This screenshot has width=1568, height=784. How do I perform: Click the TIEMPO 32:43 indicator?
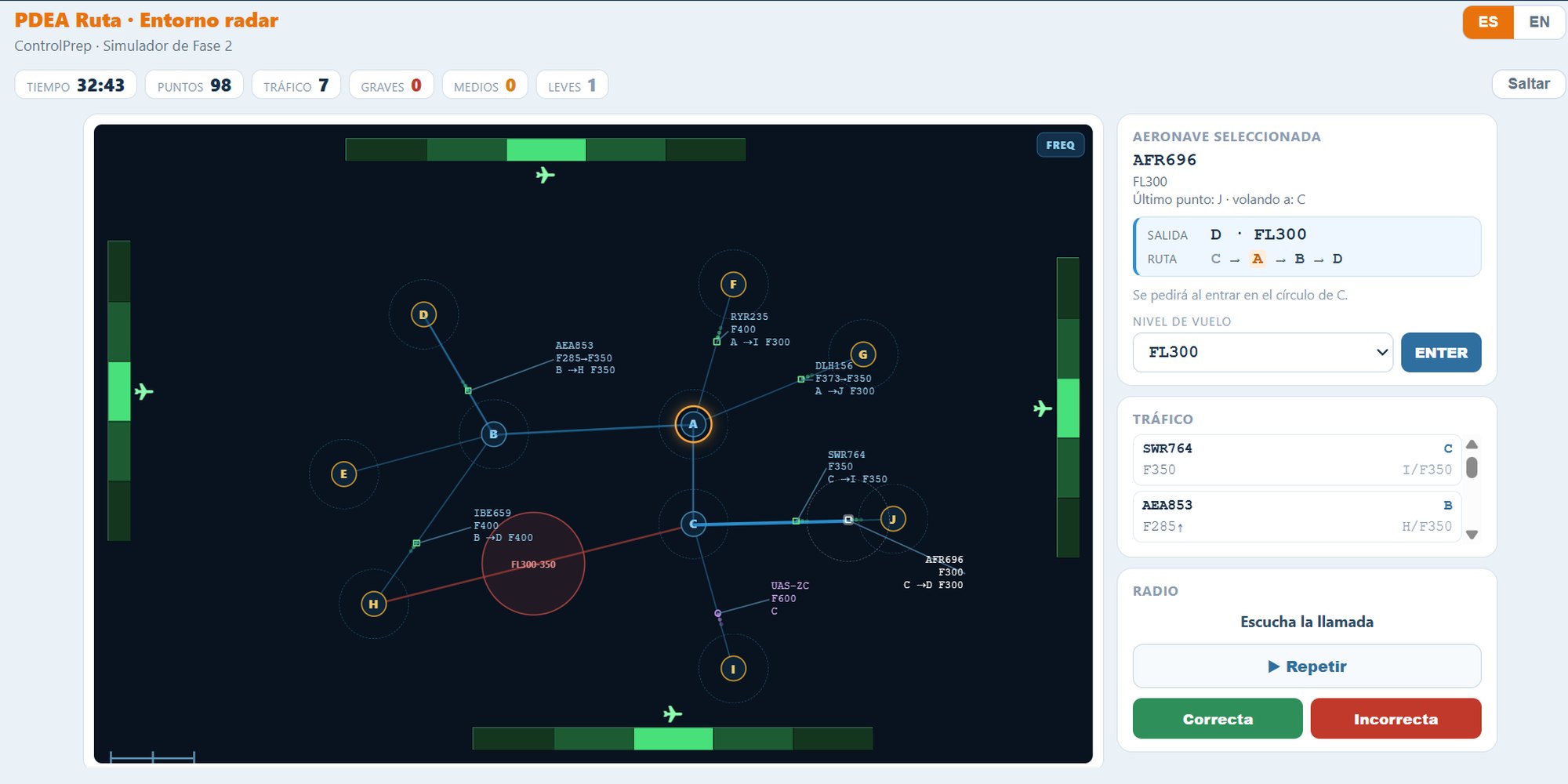click(75, 85)
